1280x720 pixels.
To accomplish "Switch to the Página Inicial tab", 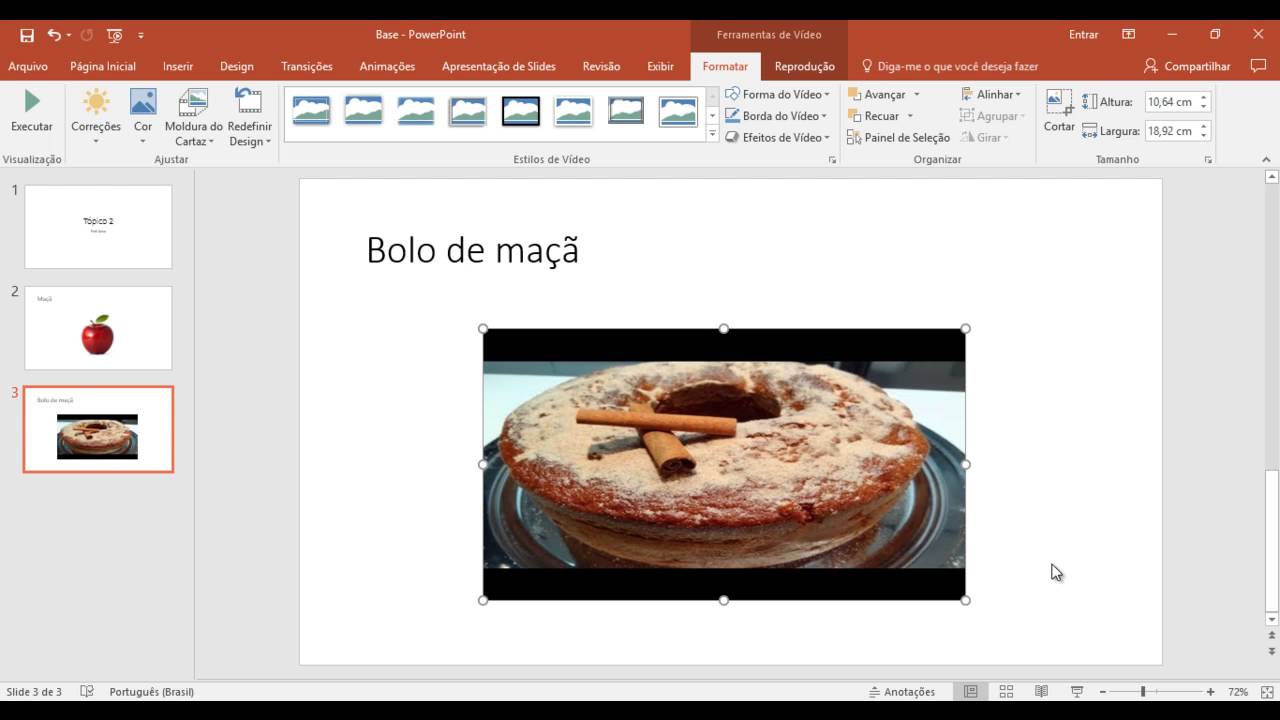I will point(103,67).
